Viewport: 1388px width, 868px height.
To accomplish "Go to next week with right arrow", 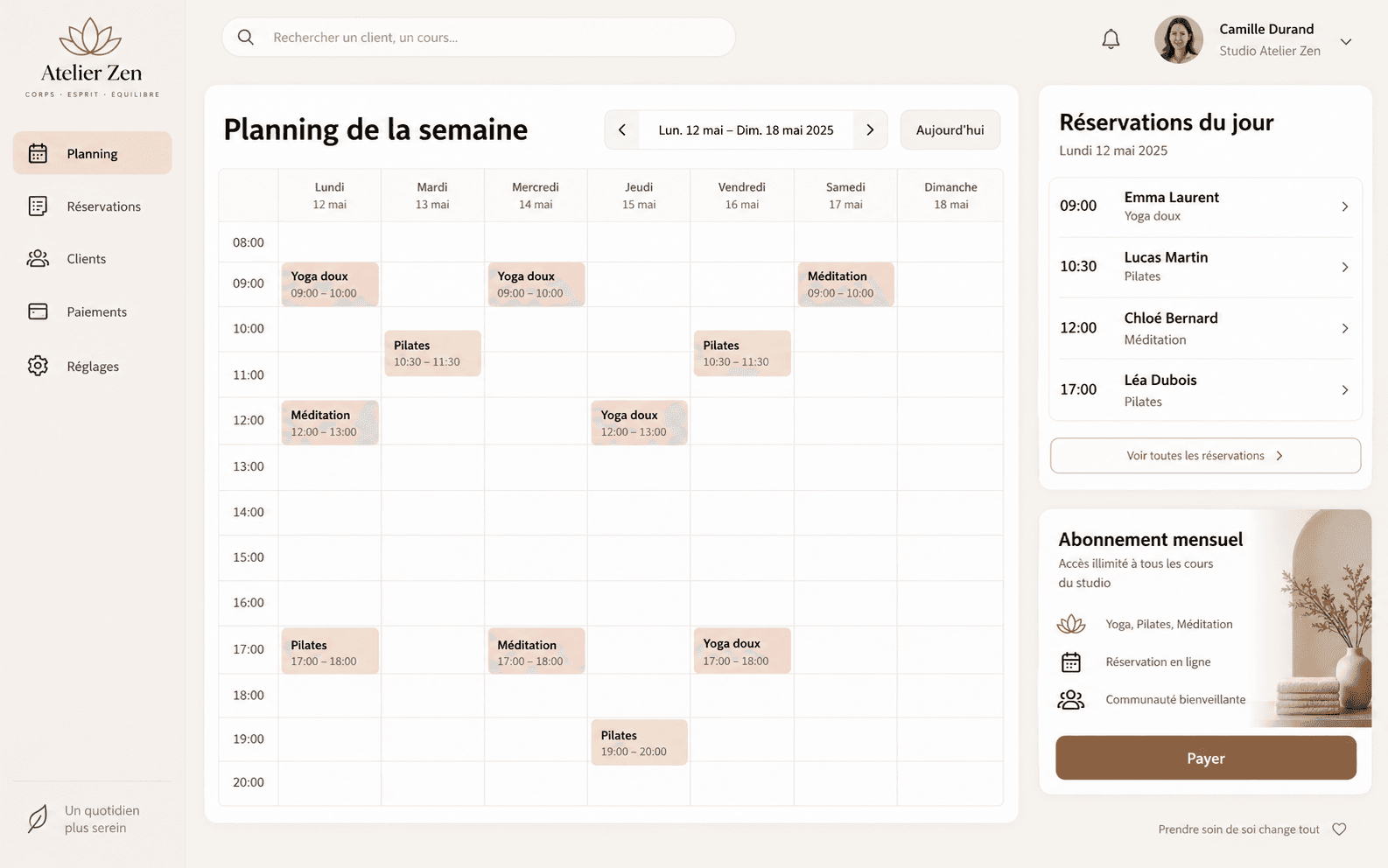I will pos(870,129).
